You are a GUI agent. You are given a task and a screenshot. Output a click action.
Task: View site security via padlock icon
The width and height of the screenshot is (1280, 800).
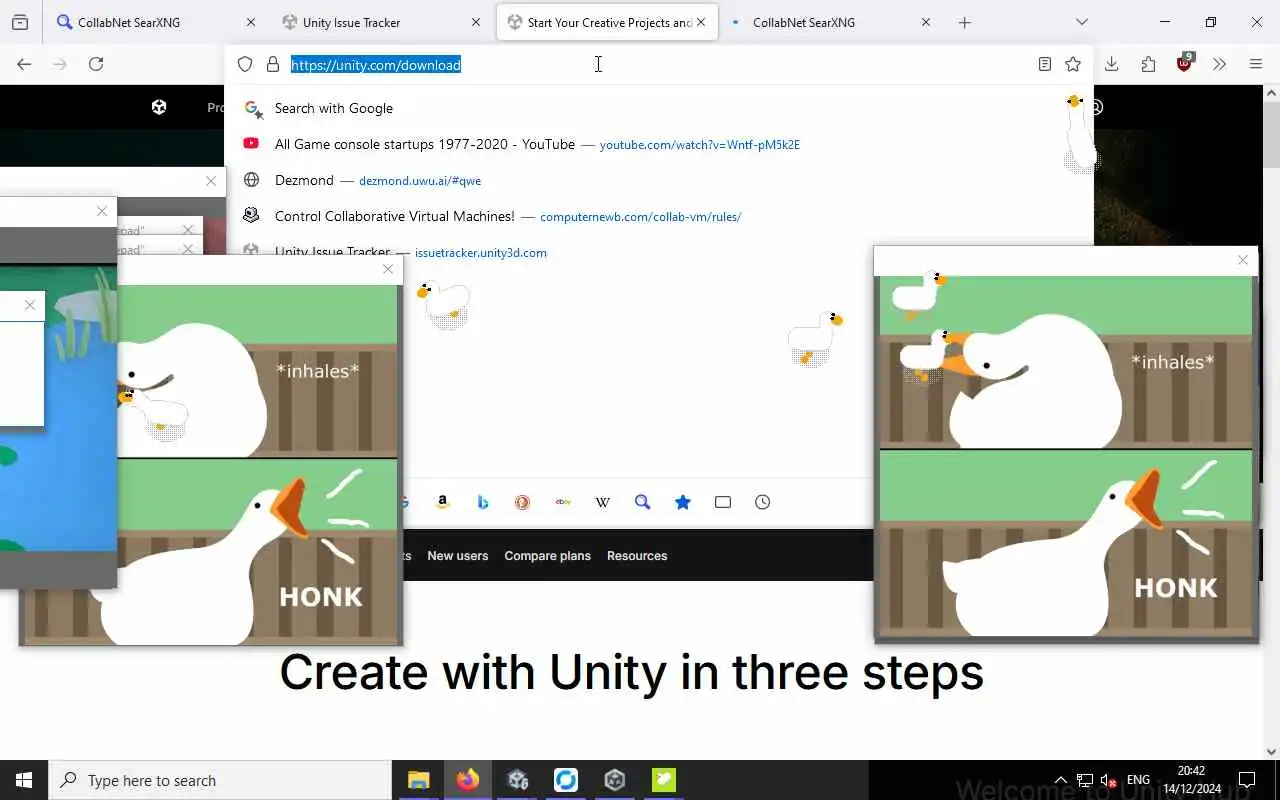coord(272,64)
